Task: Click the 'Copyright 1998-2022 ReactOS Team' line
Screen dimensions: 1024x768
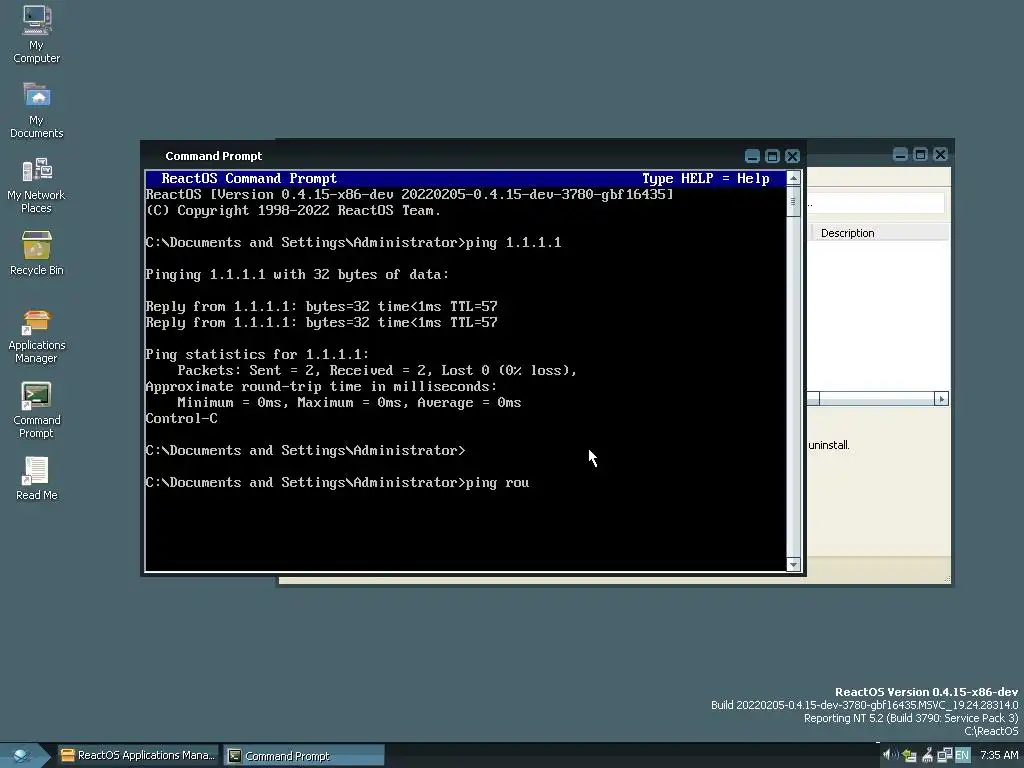Action: tap(293, 211)
